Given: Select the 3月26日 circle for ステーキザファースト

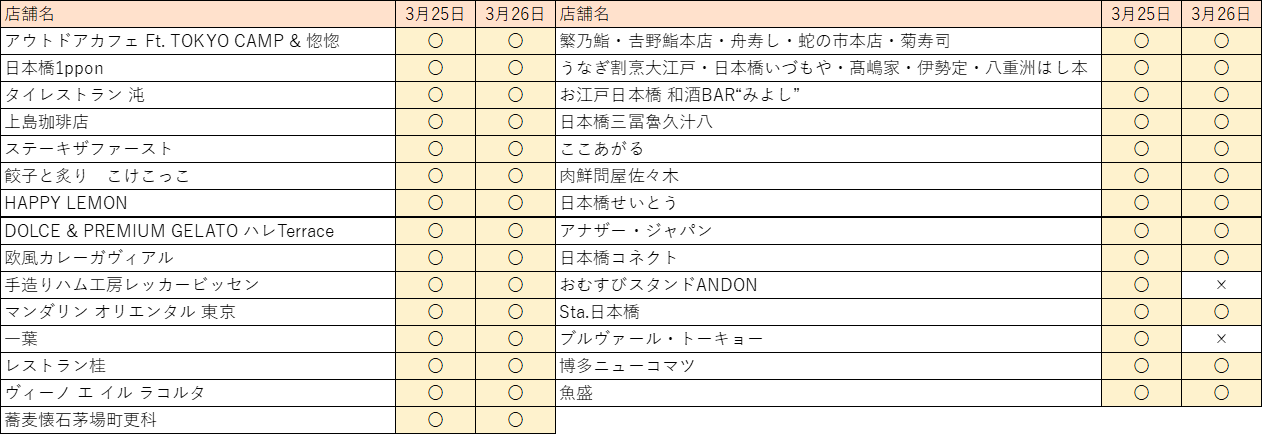Looking at the screenshot, I should pyautogui.click(x=516, y=149).
